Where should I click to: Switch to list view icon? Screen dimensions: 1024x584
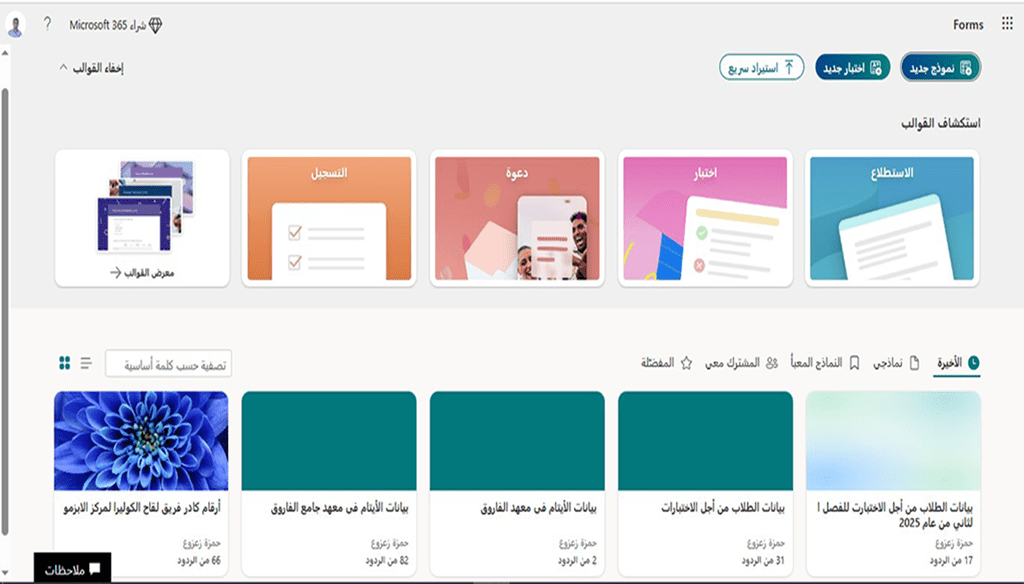click(86, 363)
